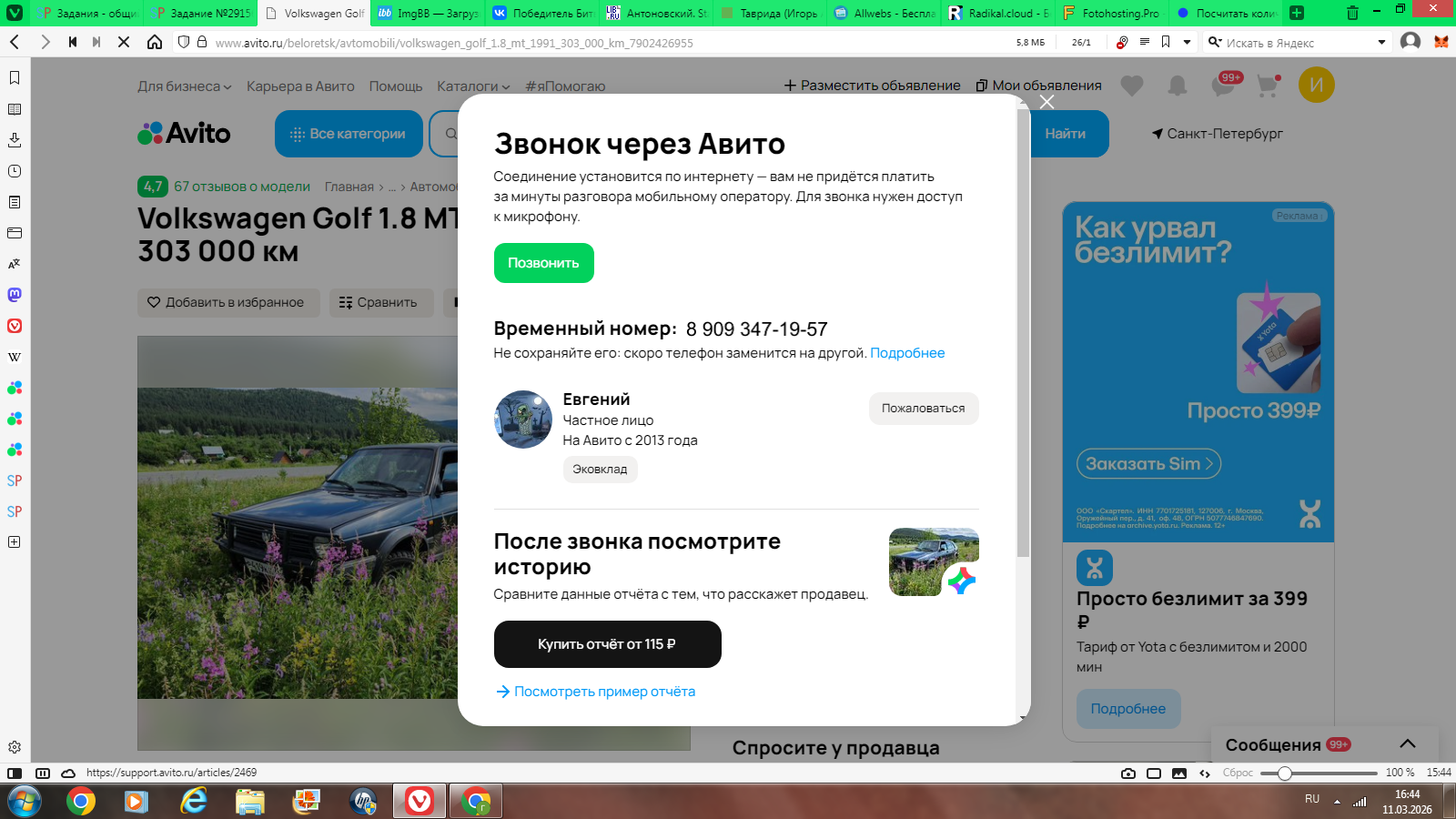This screenshot has height=819, width=1456.
Task: Switch to the Победитель Бит tab
Action: [542, 13]
